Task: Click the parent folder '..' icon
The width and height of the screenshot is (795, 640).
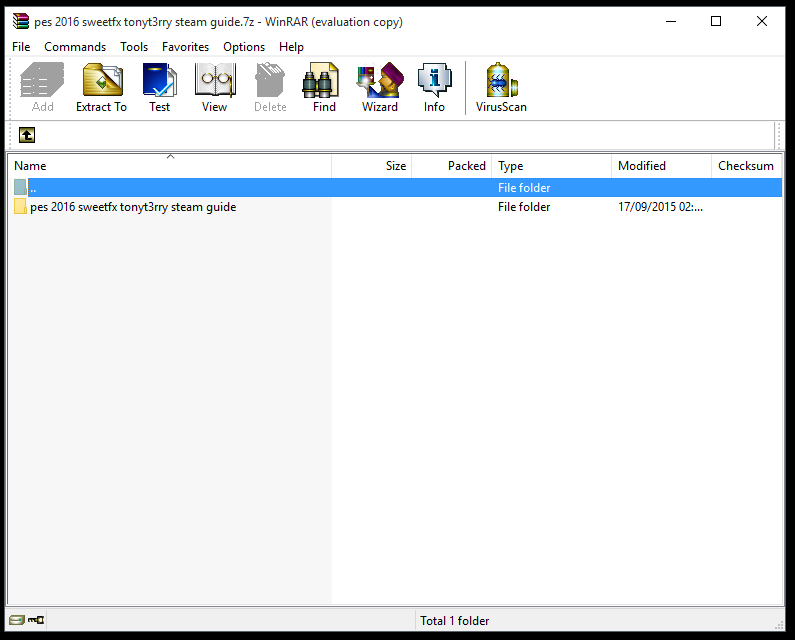Action: pos(20,187)
